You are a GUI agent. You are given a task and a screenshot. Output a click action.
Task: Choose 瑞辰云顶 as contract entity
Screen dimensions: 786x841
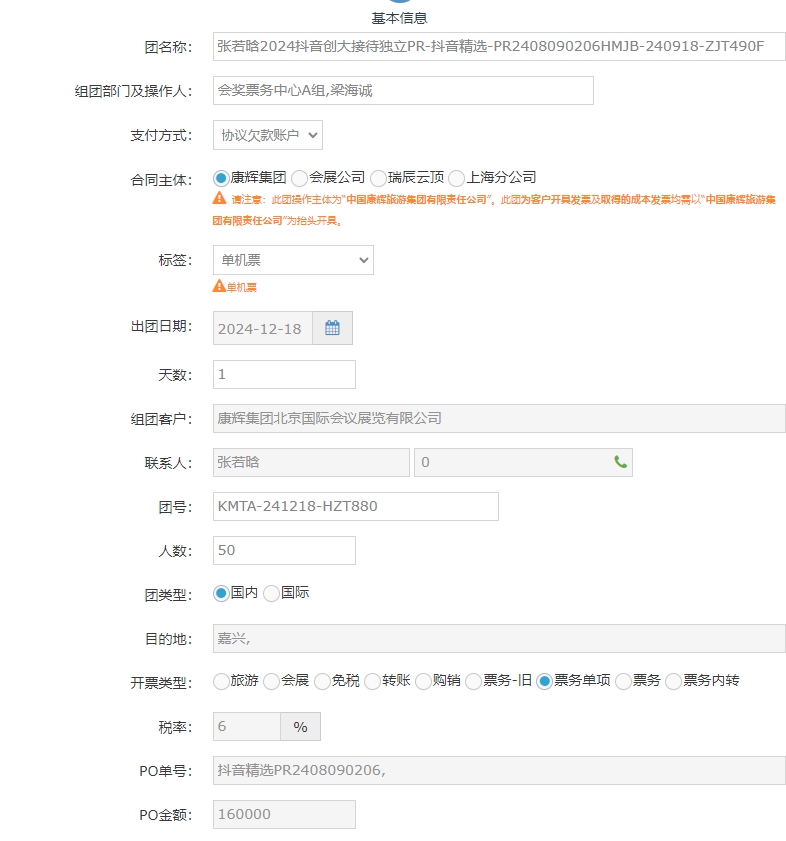pyautogui.click(x=378, y=178)
